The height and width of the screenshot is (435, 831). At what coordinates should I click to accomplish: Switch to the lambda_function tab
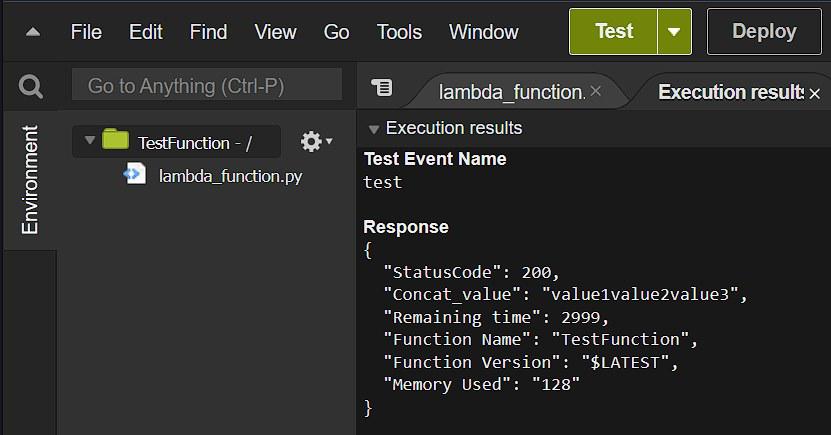pos(512,92)
